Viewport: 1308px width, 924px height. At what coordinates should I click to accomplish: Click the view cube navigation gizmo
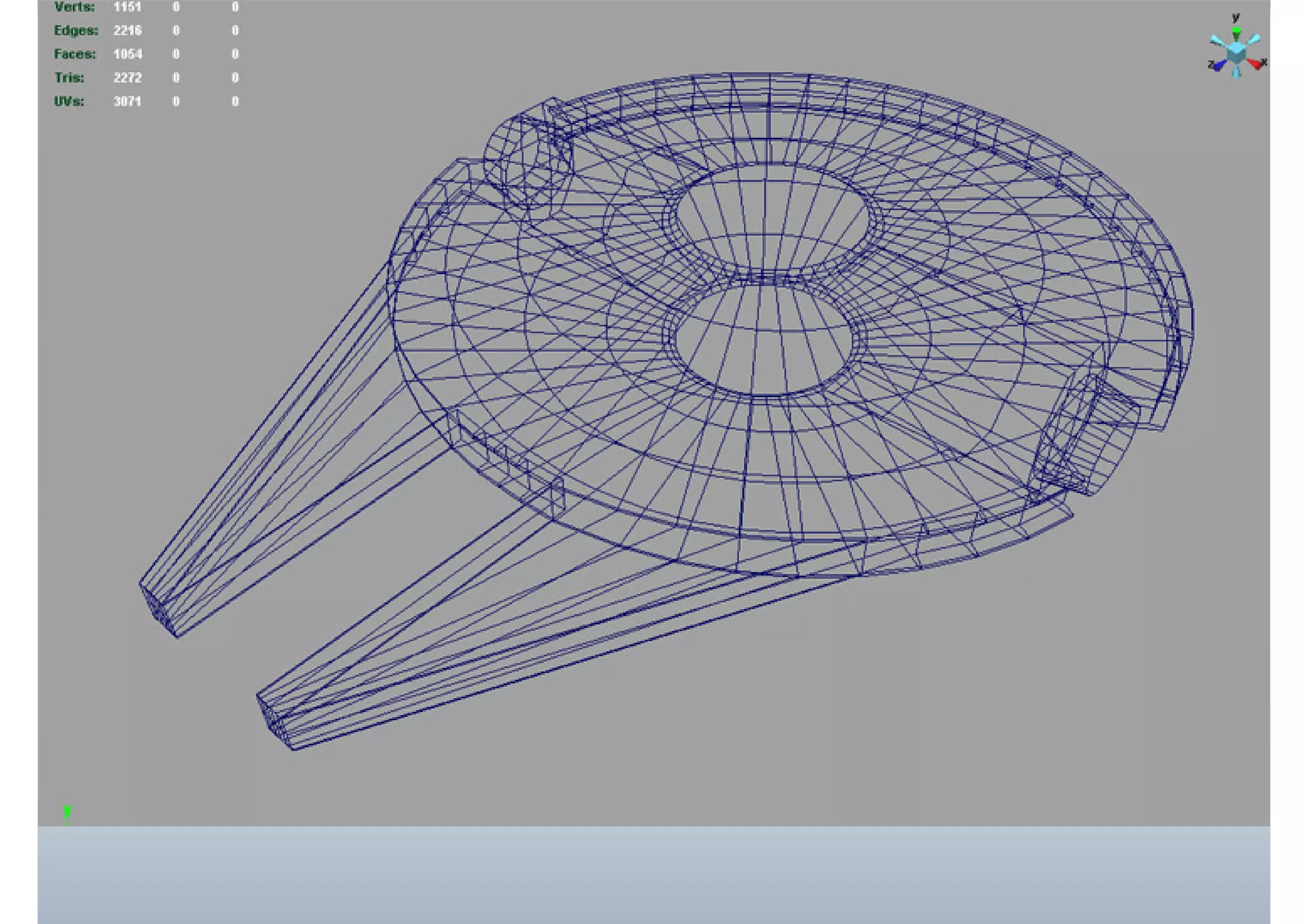(x=1236, y=47)
